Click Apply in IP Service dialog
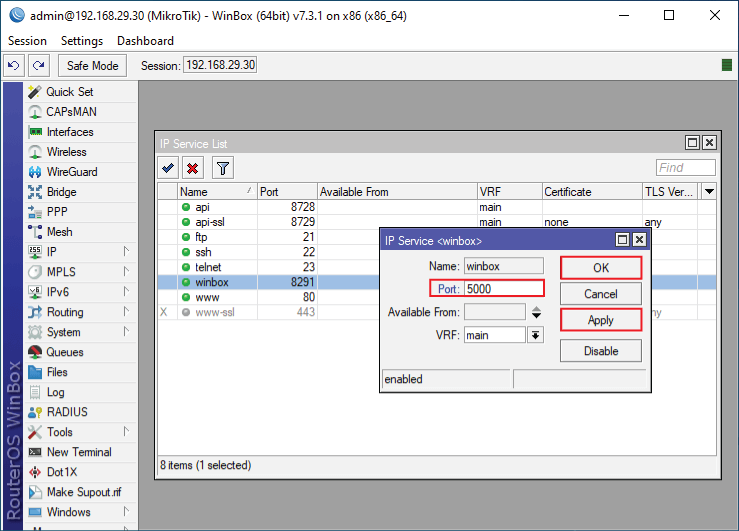Viewport: 739px width, 531px height. 601,320
